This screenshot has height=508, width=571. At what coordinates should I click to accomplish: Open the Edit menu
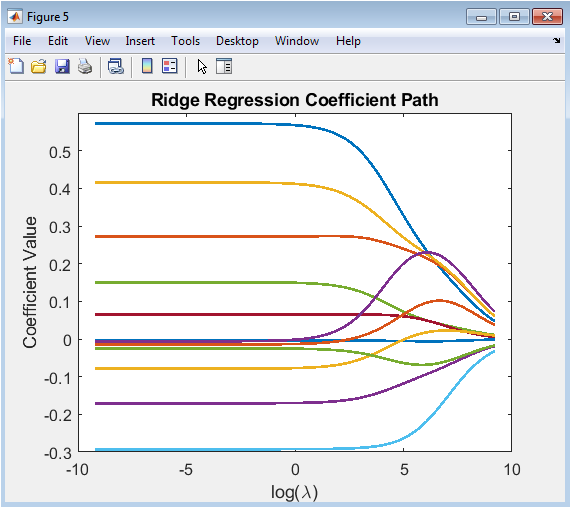tap(58, 41)
